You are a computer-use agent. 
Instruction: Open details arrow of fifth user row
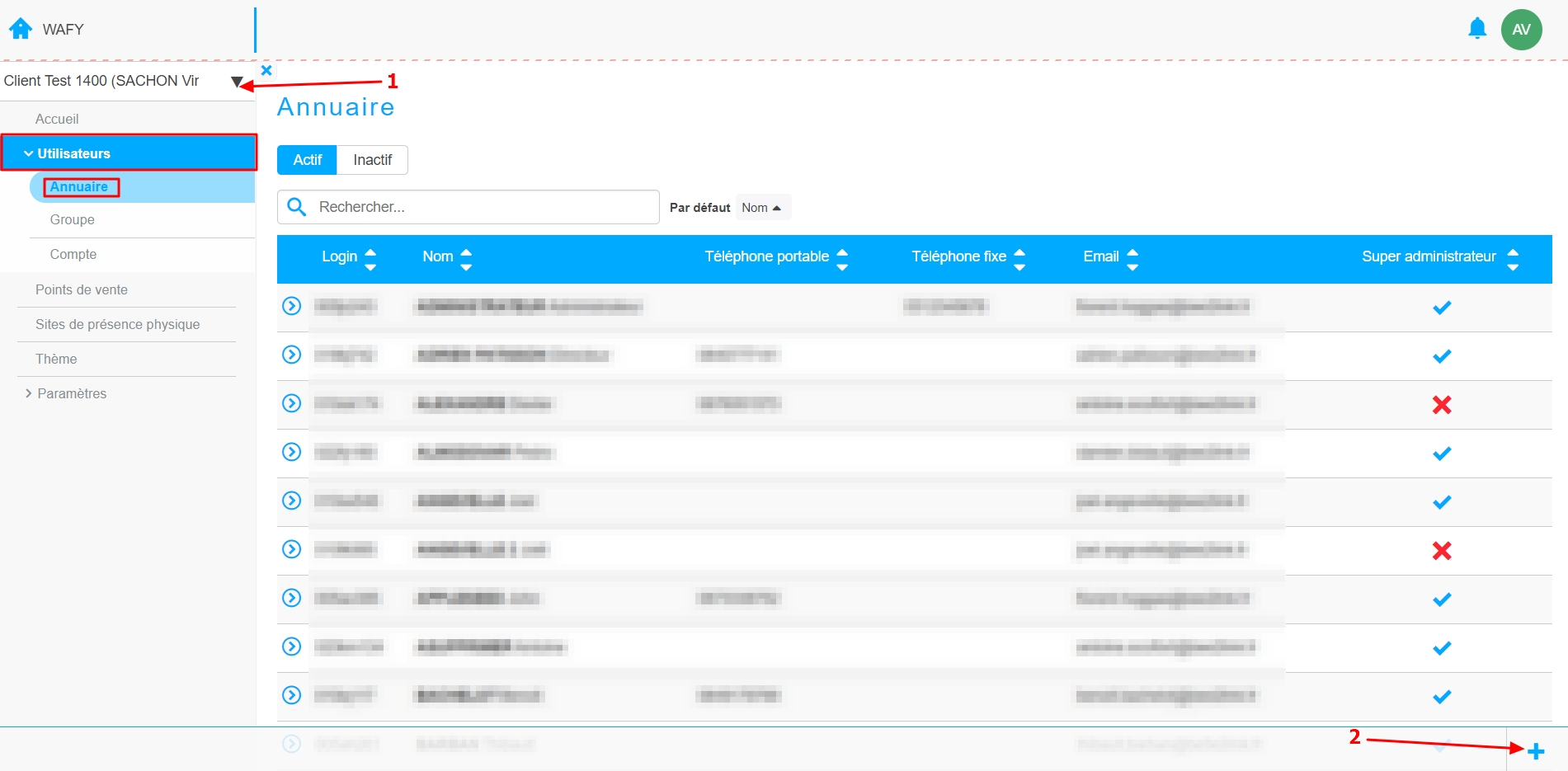292,501
